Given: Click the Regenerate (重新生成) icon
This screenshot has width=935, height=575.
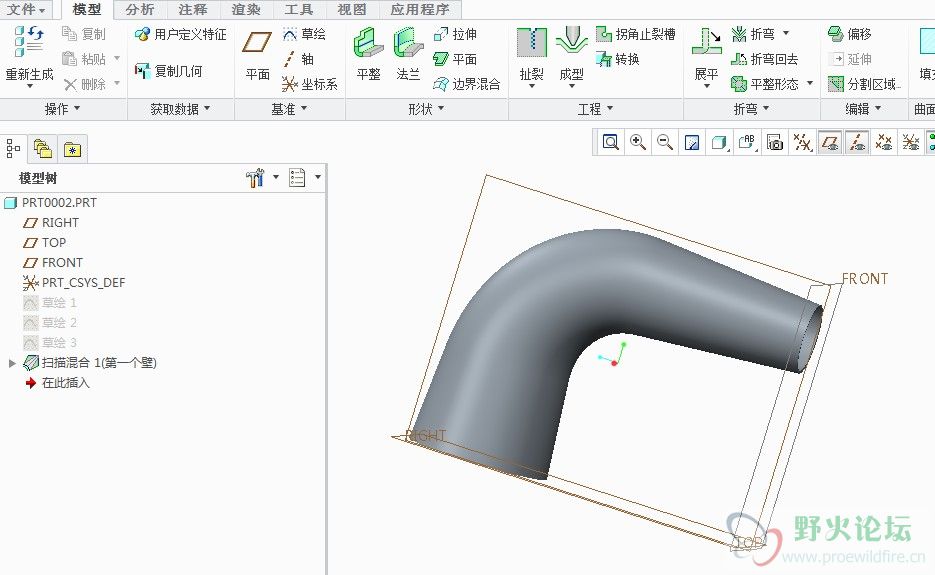Looking at the screenshot, I should (x=29, y=41).
